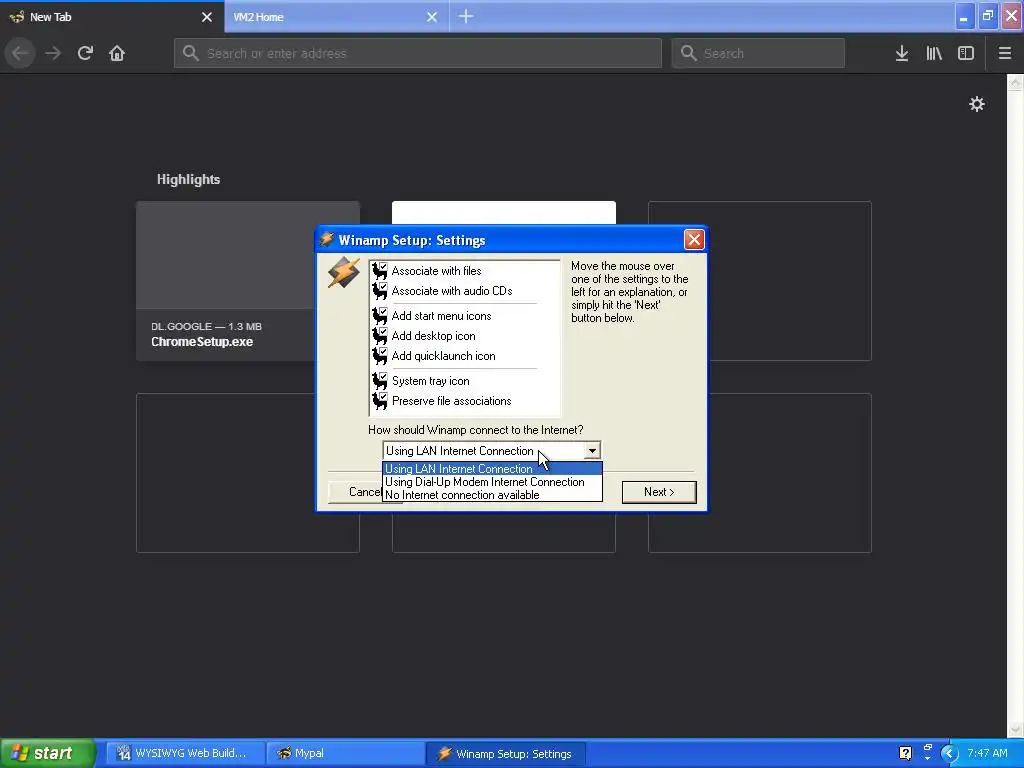1024x768 pixels.
Task: Click llama icon beside Preserve file associations
Action: pyautogui.click(x=379, y=402)
